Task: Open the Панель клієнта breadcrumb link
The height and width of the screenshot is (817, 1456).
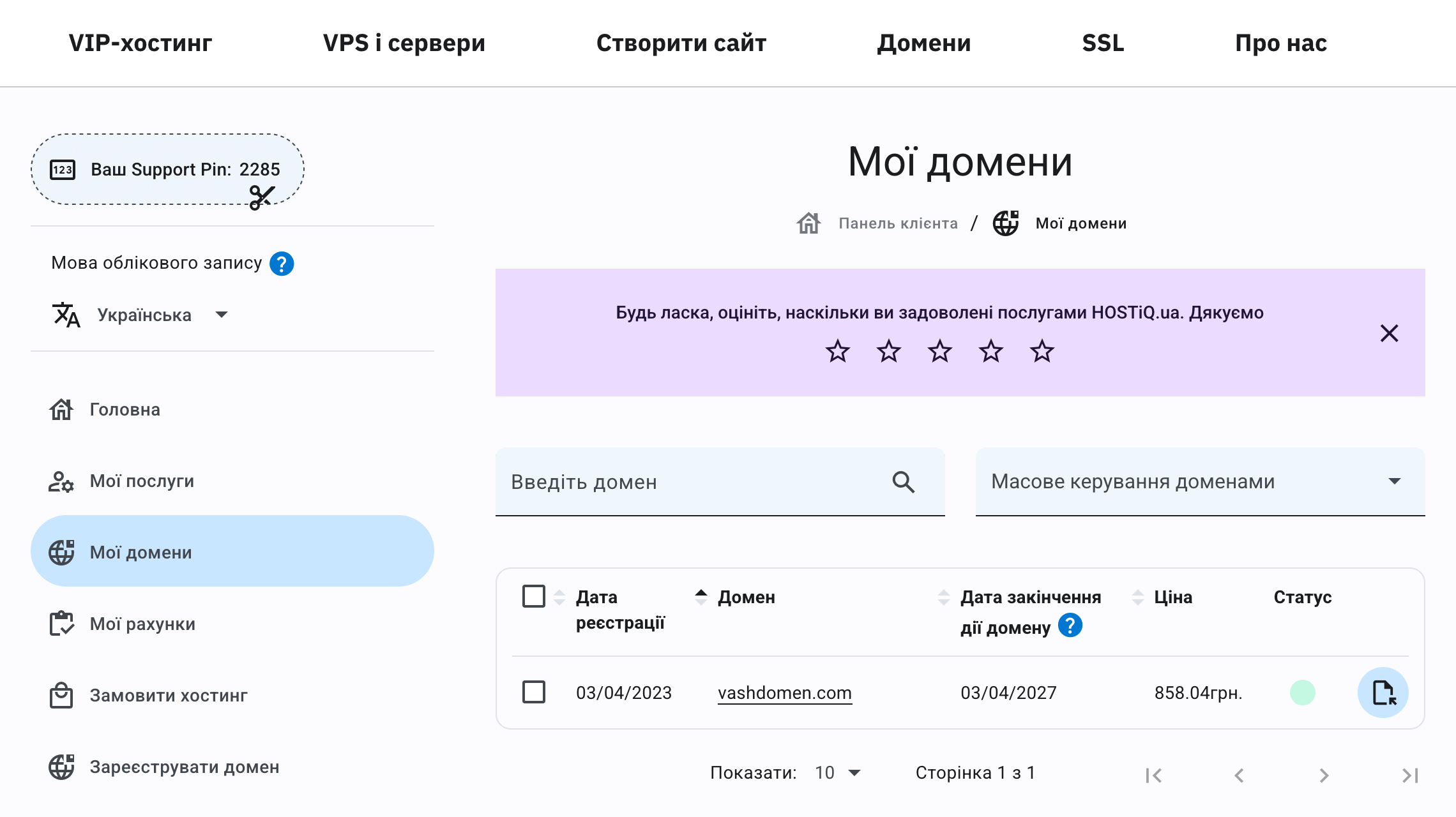Action: tap(897, 223)
